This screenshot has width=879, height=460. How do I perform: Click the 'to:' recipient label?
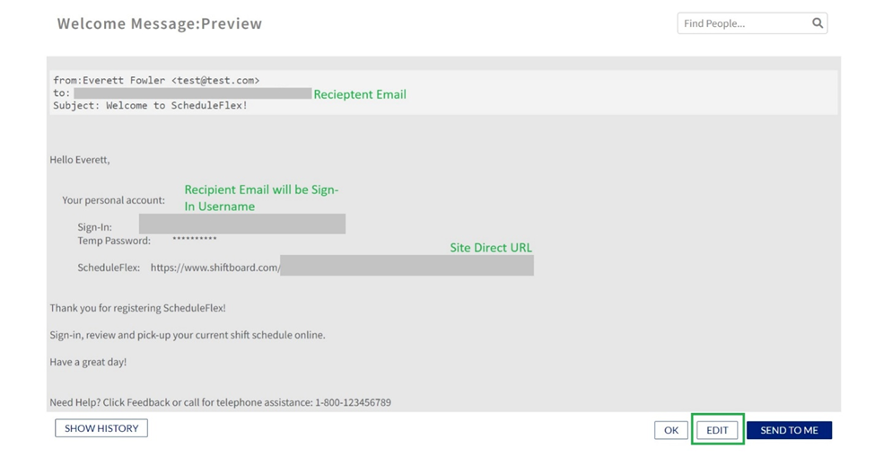[x=62, y=93]
